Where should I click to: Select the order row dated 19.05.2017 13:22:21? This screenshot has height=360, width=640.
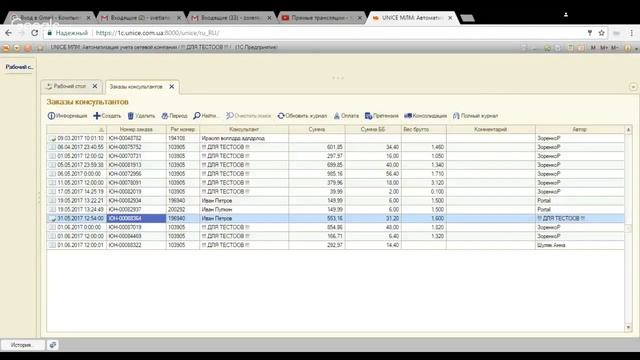(336, 200)
